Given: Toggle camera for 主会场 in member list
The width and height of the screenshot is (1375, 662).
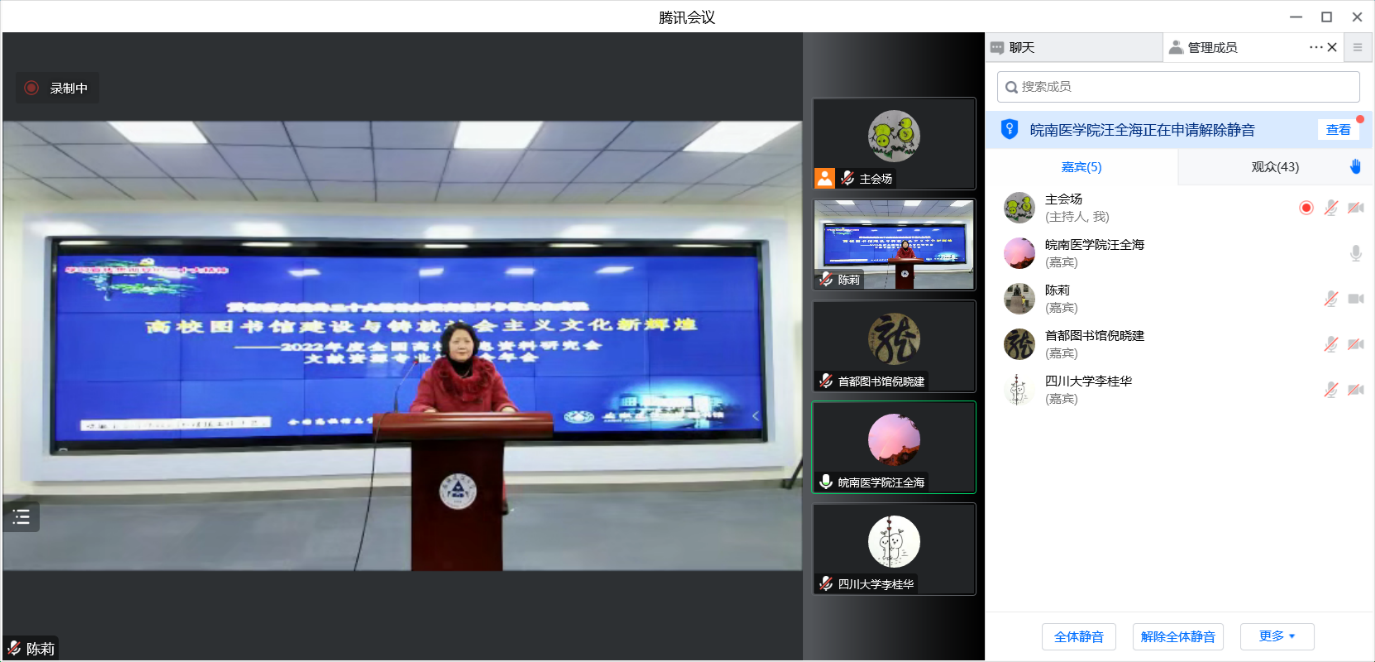Looking at the screenshot, I should 1356,208.
